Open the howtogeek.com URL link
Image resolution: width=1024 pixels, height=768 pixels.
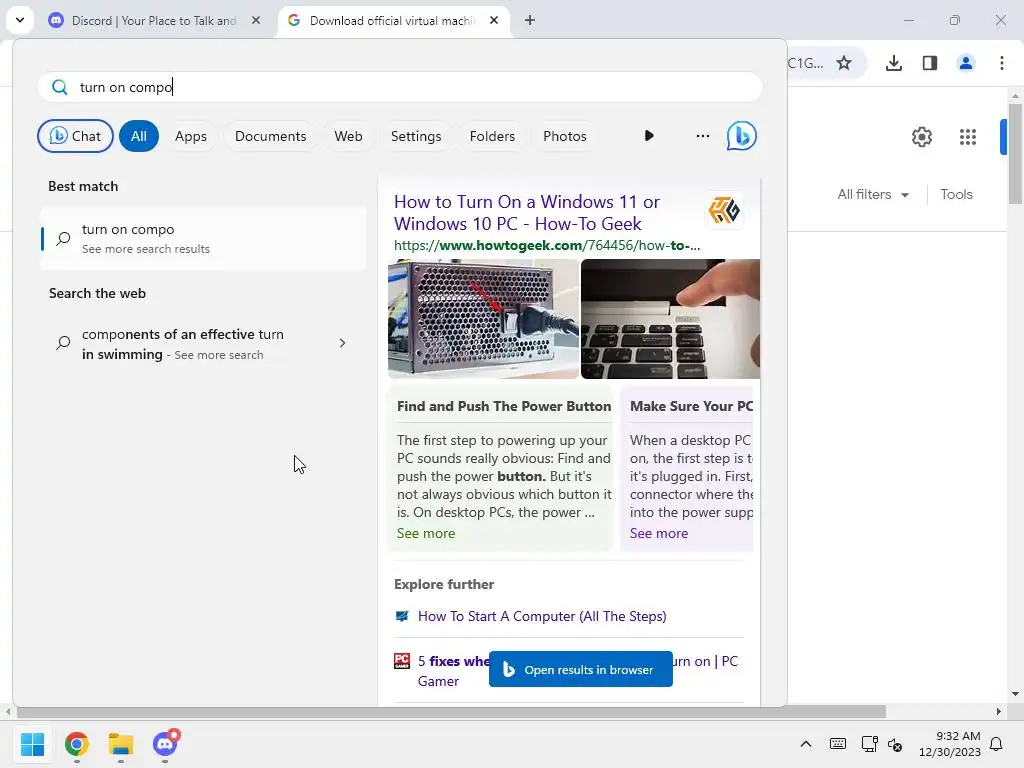tap(547, 246)
